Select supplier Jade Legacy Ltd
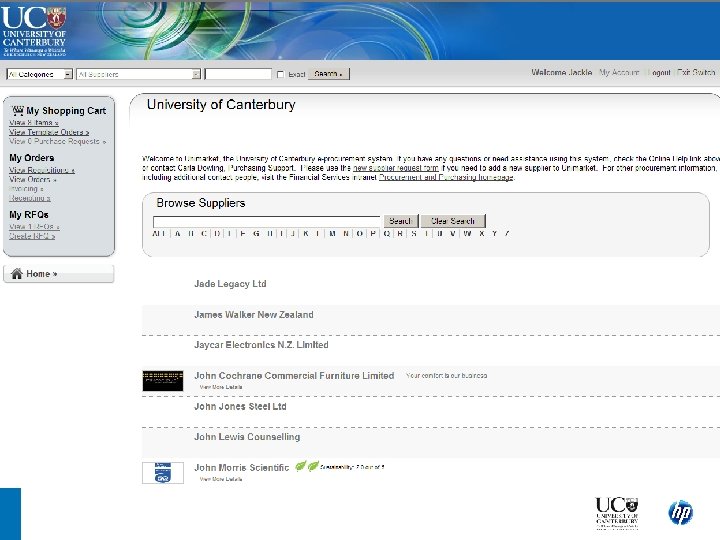This screenshot has width=720, height=540. (230, 284)
